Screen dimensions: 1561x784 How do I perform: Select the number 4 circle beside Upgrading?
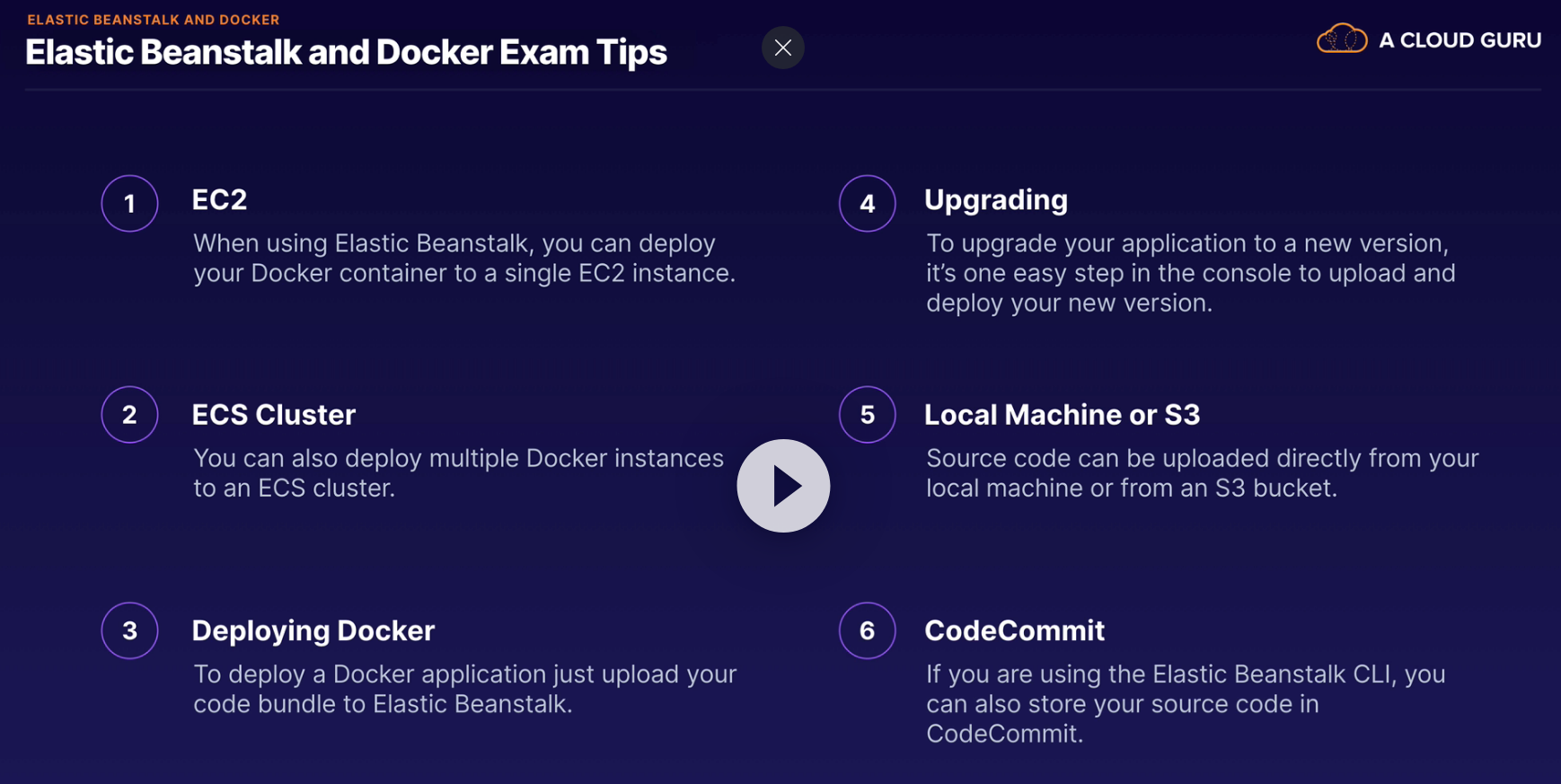[867, 203]
